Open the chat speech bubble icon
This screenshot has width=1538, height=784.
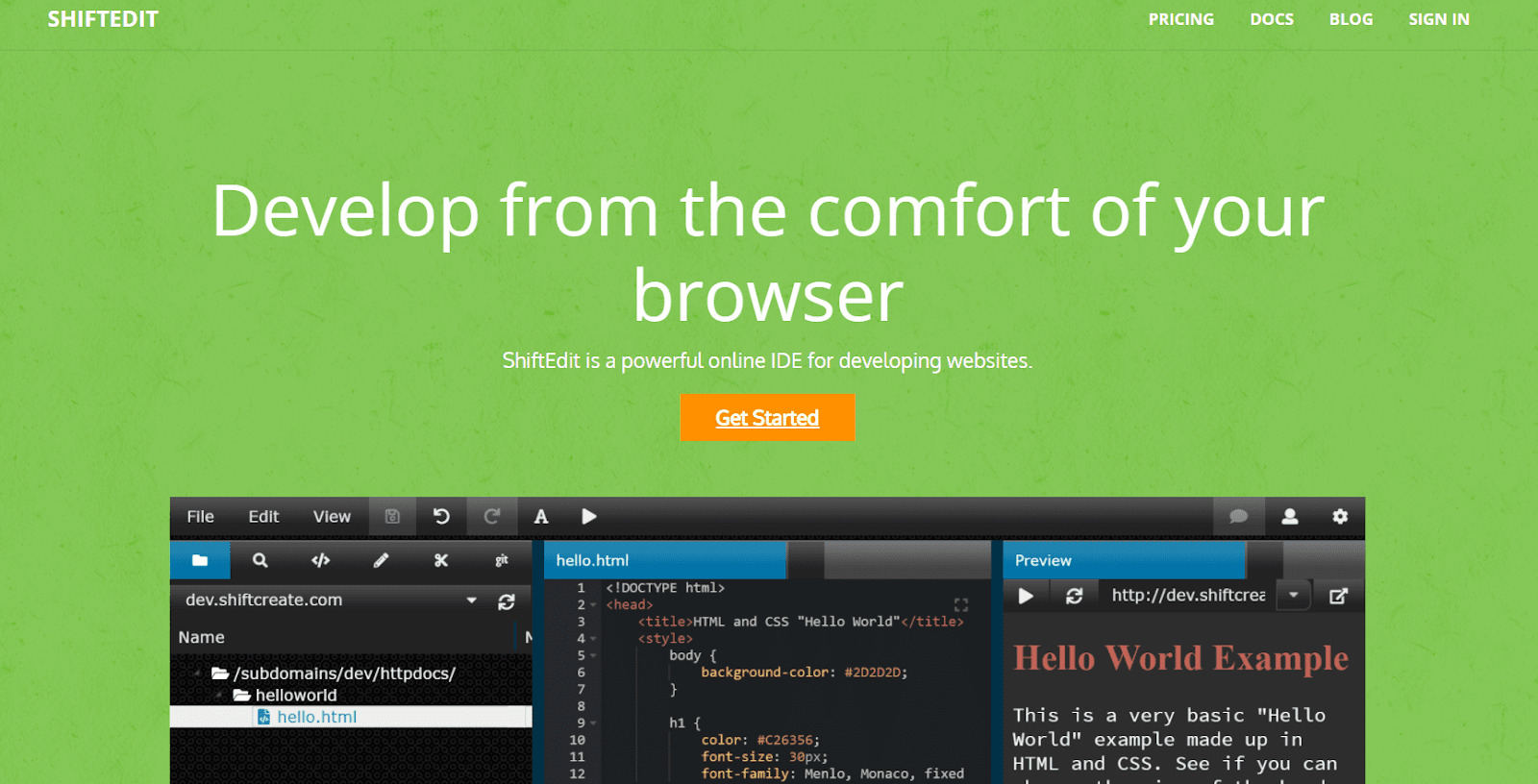(1238, 517)
